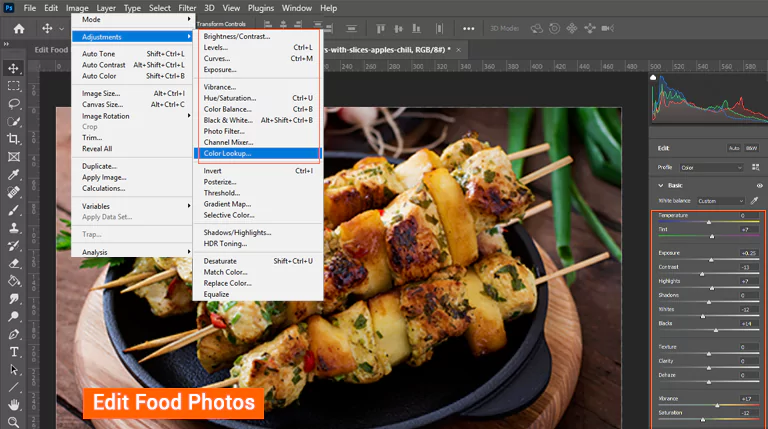This screenshot has height=429, width=768.
Task: Choose Shadows/Highlights adjustment
Action: (258, 232)
